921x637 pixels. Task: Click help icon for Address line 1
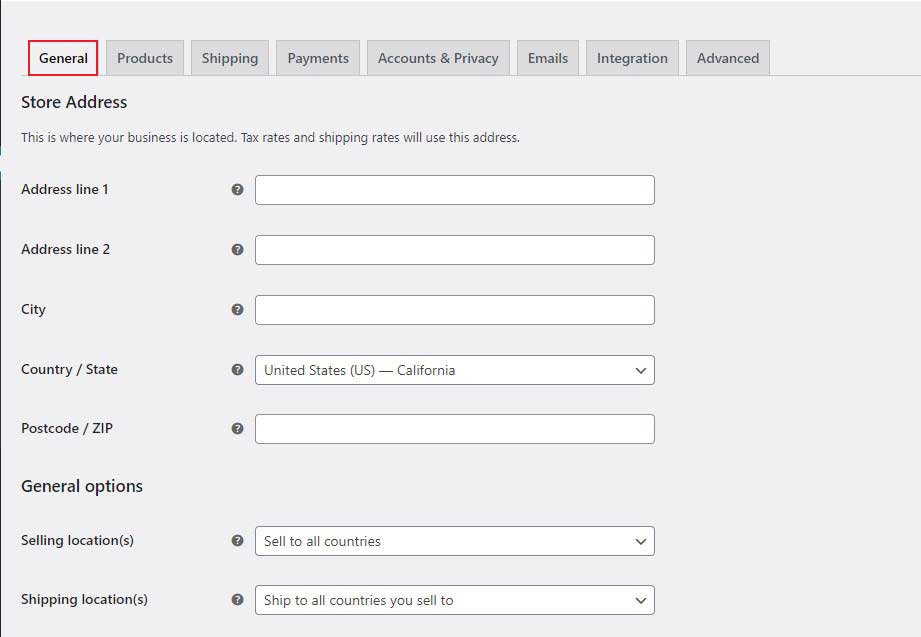pyautogui.click(x=237, y=189)
